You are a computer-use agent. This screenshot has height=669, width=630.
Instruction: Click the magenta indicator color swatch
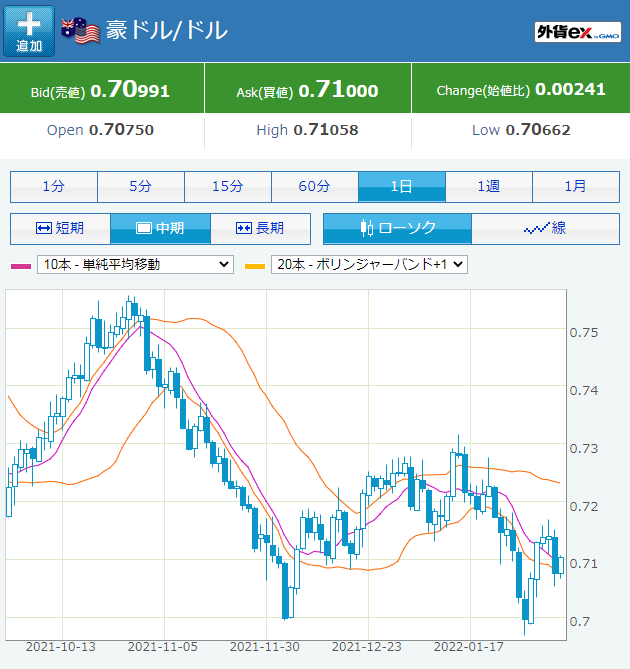coord(21,266)
